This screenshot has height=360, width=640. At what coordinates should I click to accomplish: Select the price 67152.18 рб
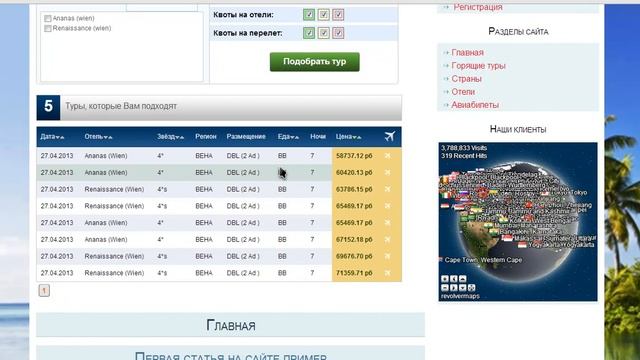(x=354, y=240)
